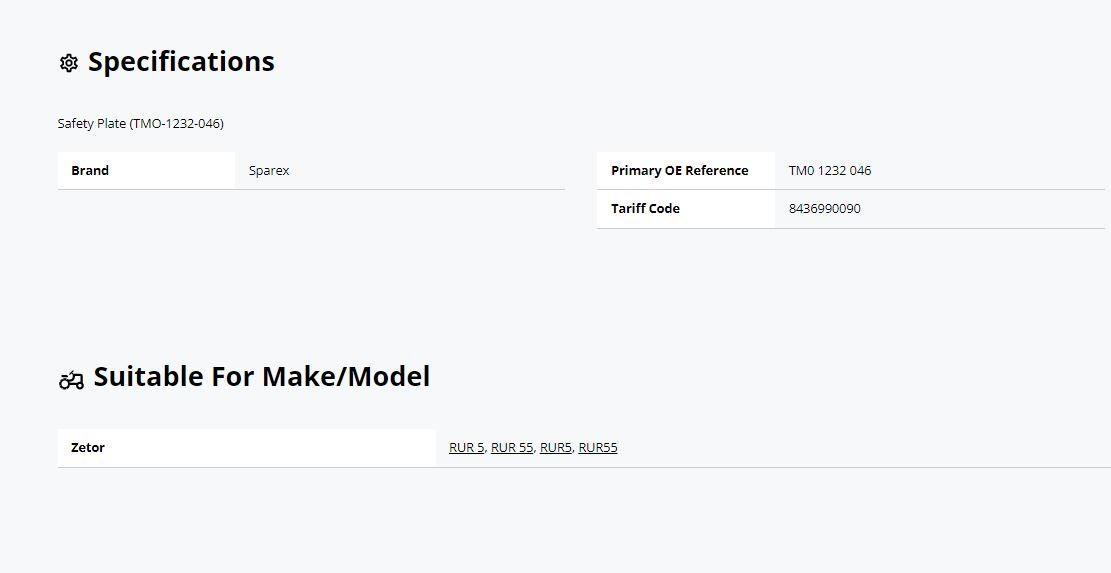Click the tractor icon beside Suitable For Make/Model
1111x573 pixels.
(x=71, y=380)
